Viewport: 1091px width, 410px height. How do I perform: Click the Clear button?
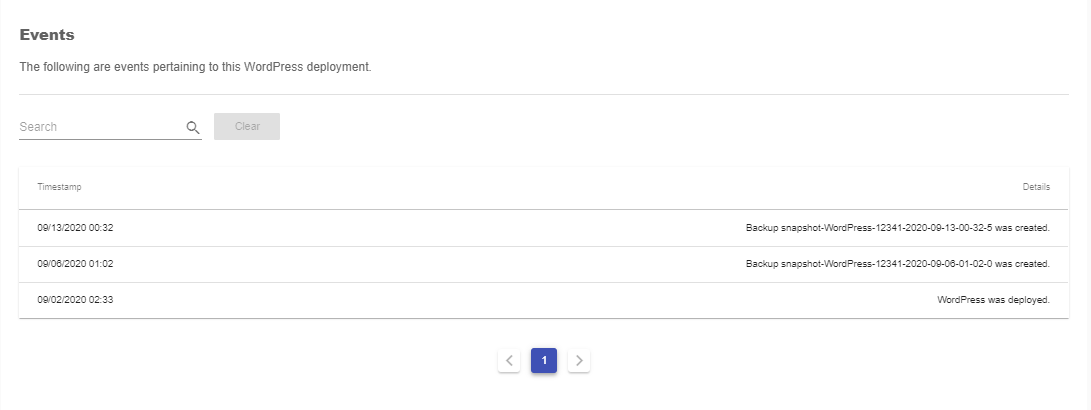(x=247, y=127)
